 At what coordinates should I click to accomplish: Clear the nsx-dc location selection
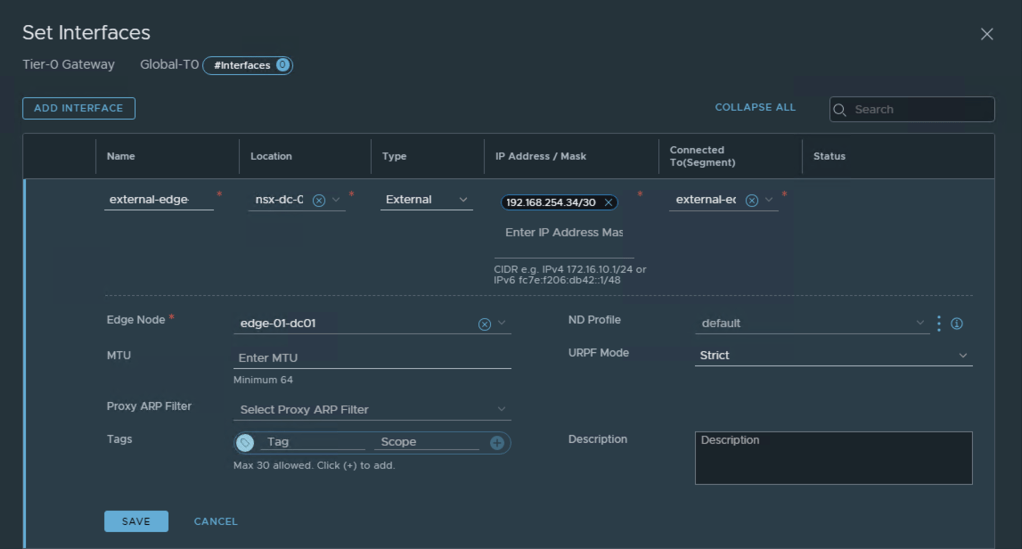coord(319,200)
